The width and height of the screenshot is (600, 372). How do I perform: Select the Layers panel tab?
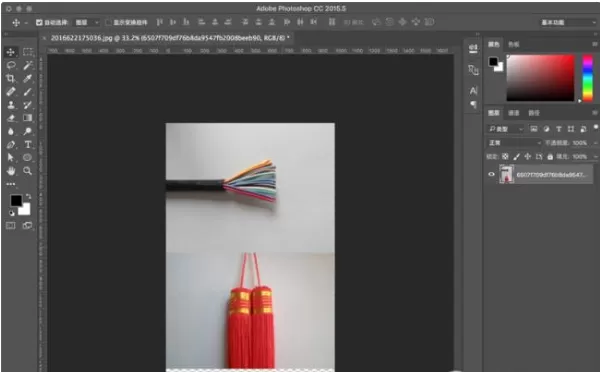[x=494, y=113]
